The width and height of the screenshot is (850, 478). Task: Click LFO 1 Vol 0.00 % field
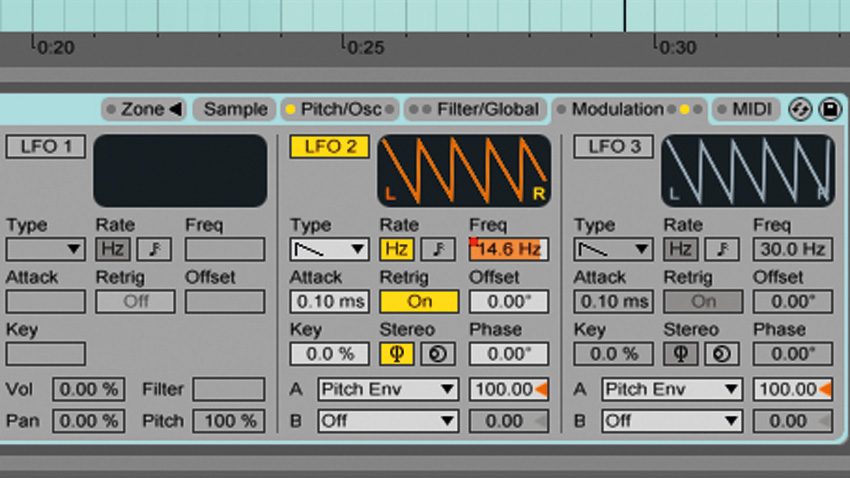click(88, 389)
